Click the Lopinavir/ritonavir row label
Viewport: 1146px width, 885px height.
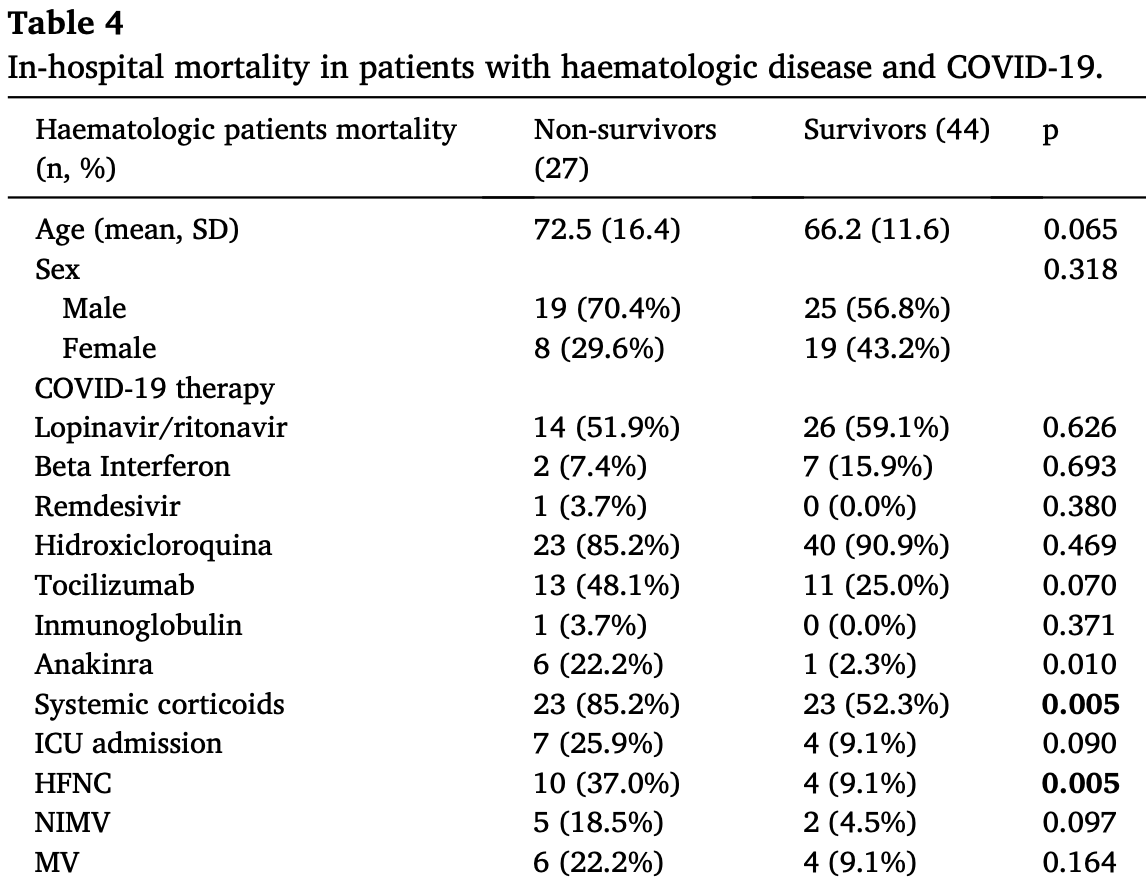161,427
